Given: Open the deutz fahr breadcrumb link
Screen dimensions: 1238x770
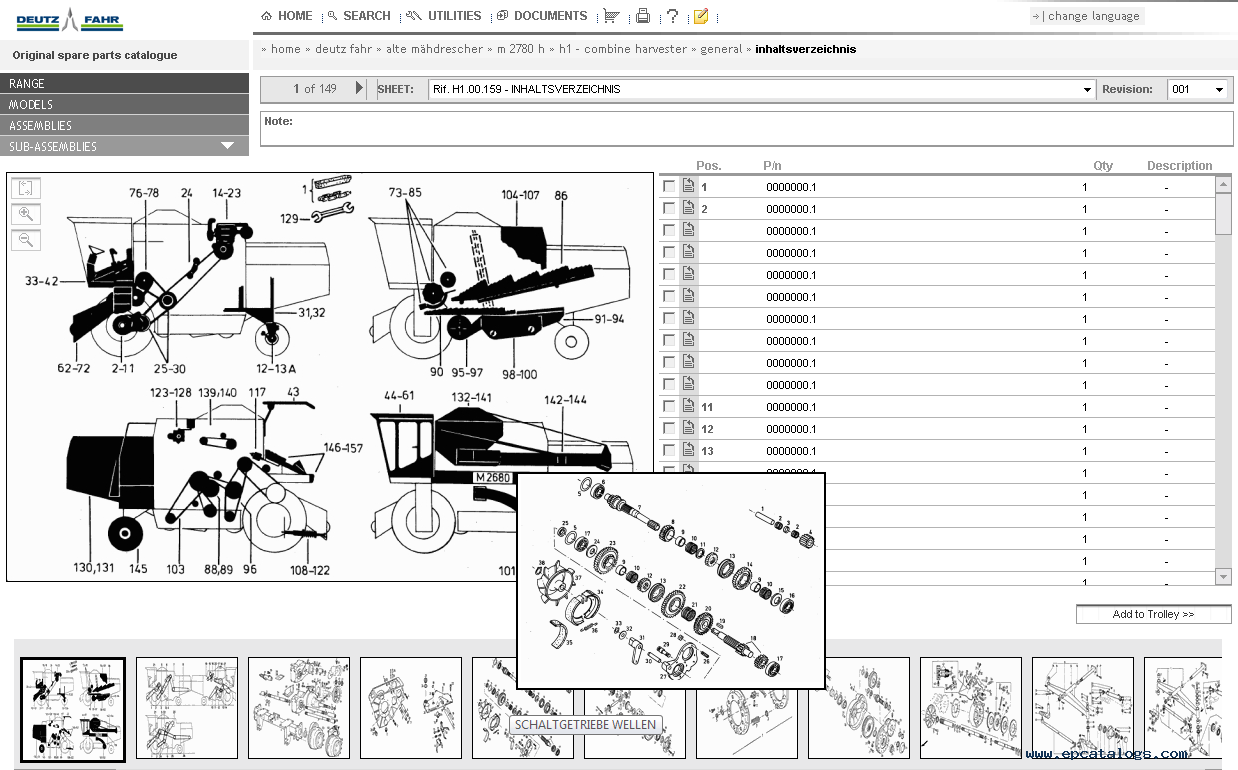Looking at the screenshot, I should coord(344,48).
